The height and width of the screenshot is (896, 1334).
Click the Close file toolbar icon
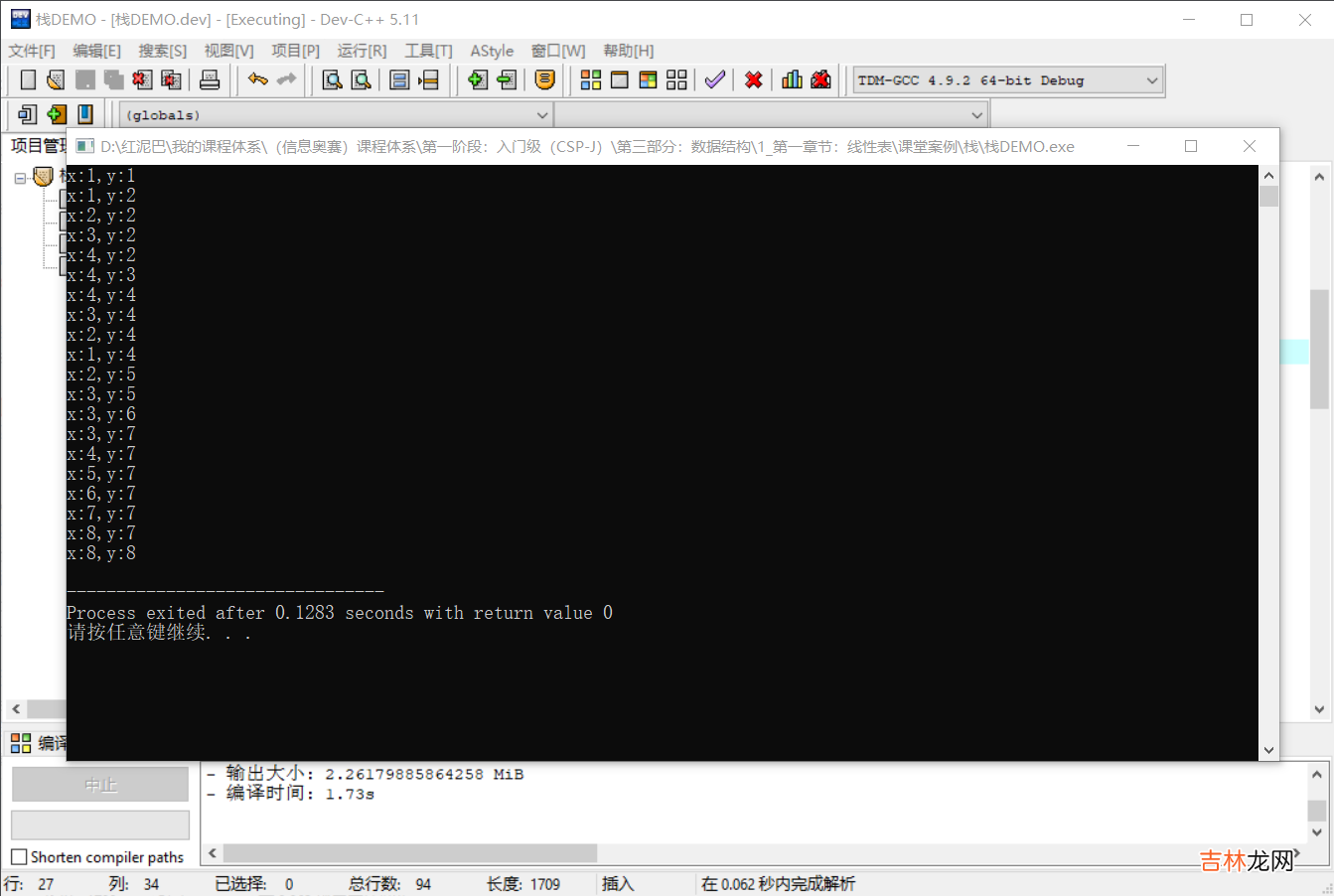(143, 79)
